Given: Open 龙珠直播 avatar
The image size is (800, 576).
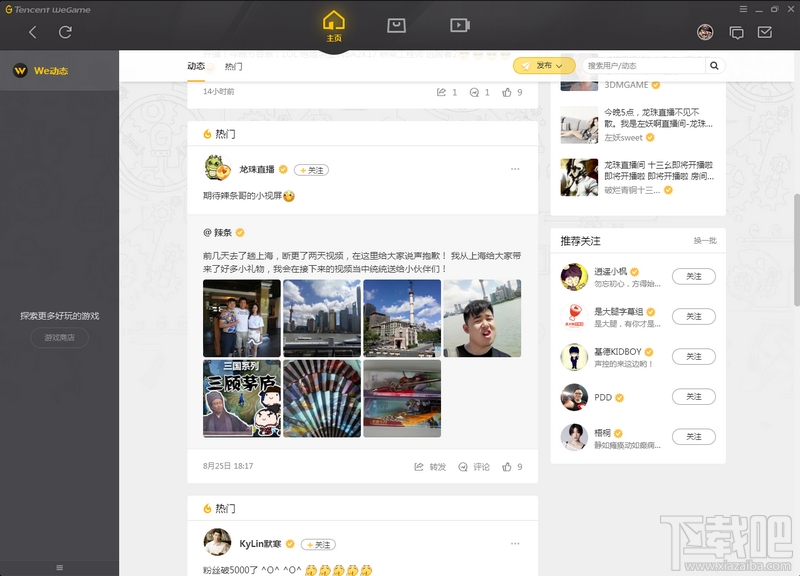Looking at the screenshot, I should click(x=217, y=168).
